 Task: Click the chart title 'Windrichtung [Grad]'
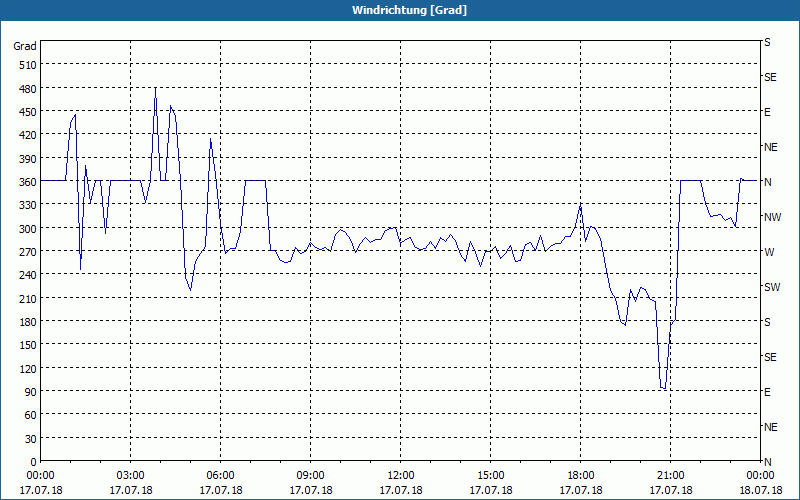click(409, 10)
